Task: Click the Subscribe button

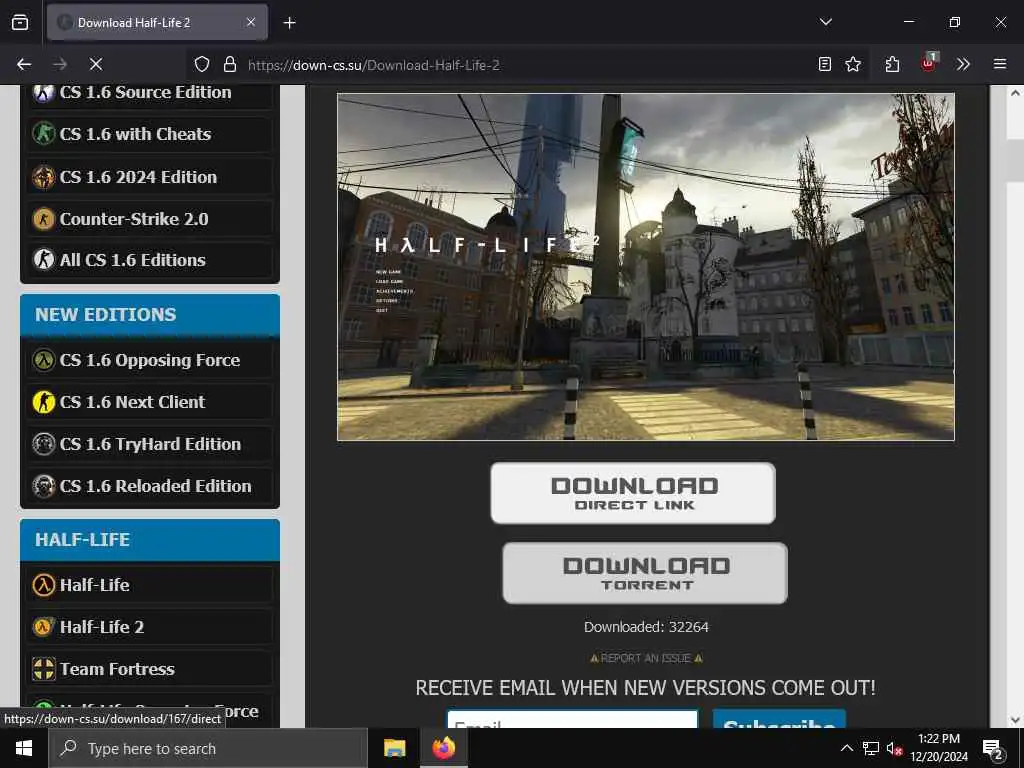Action: pyautogui.click(x=779, y=720)
